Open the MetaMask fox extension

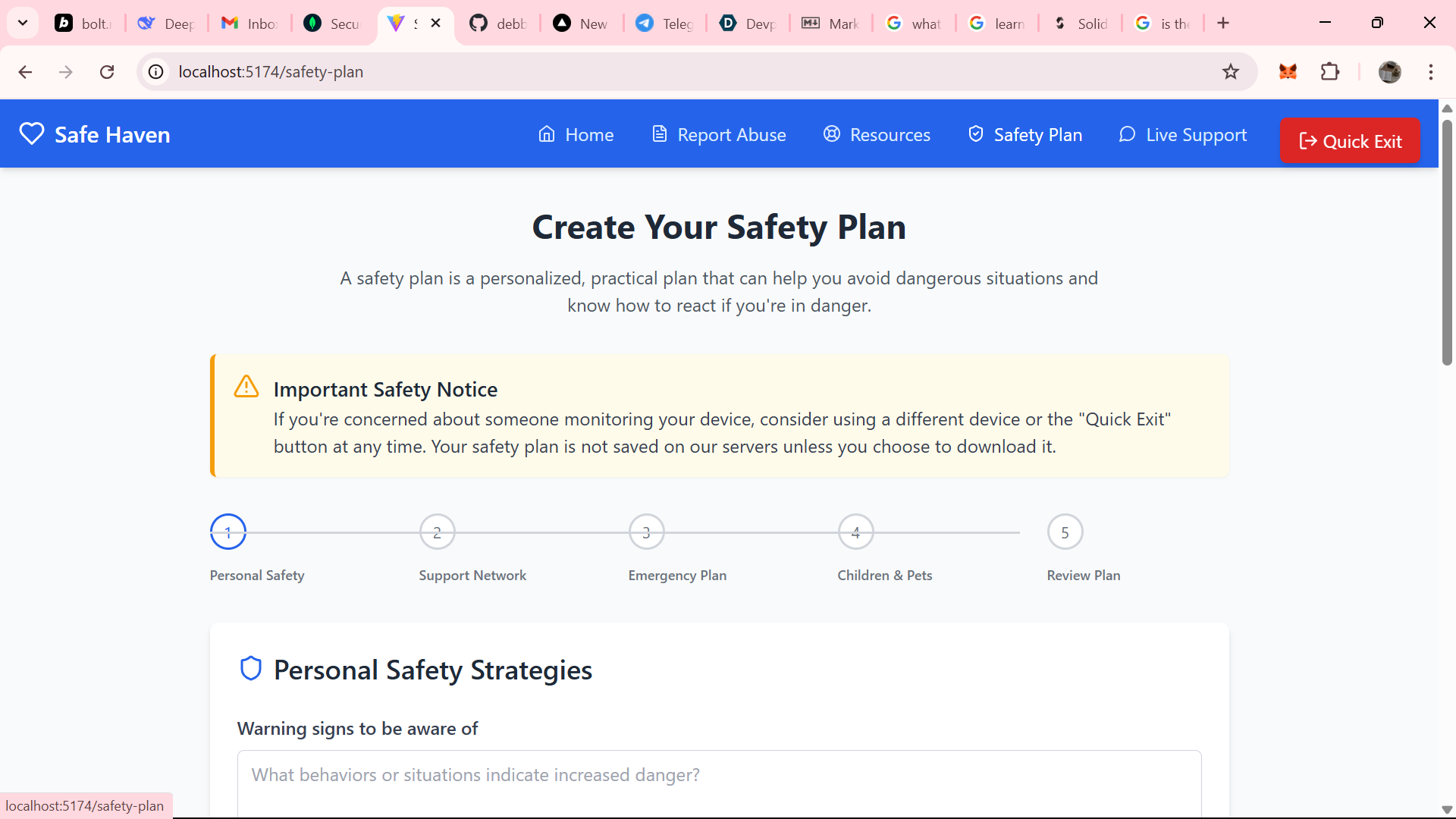pyautogui.click(x=1288, y=72)
